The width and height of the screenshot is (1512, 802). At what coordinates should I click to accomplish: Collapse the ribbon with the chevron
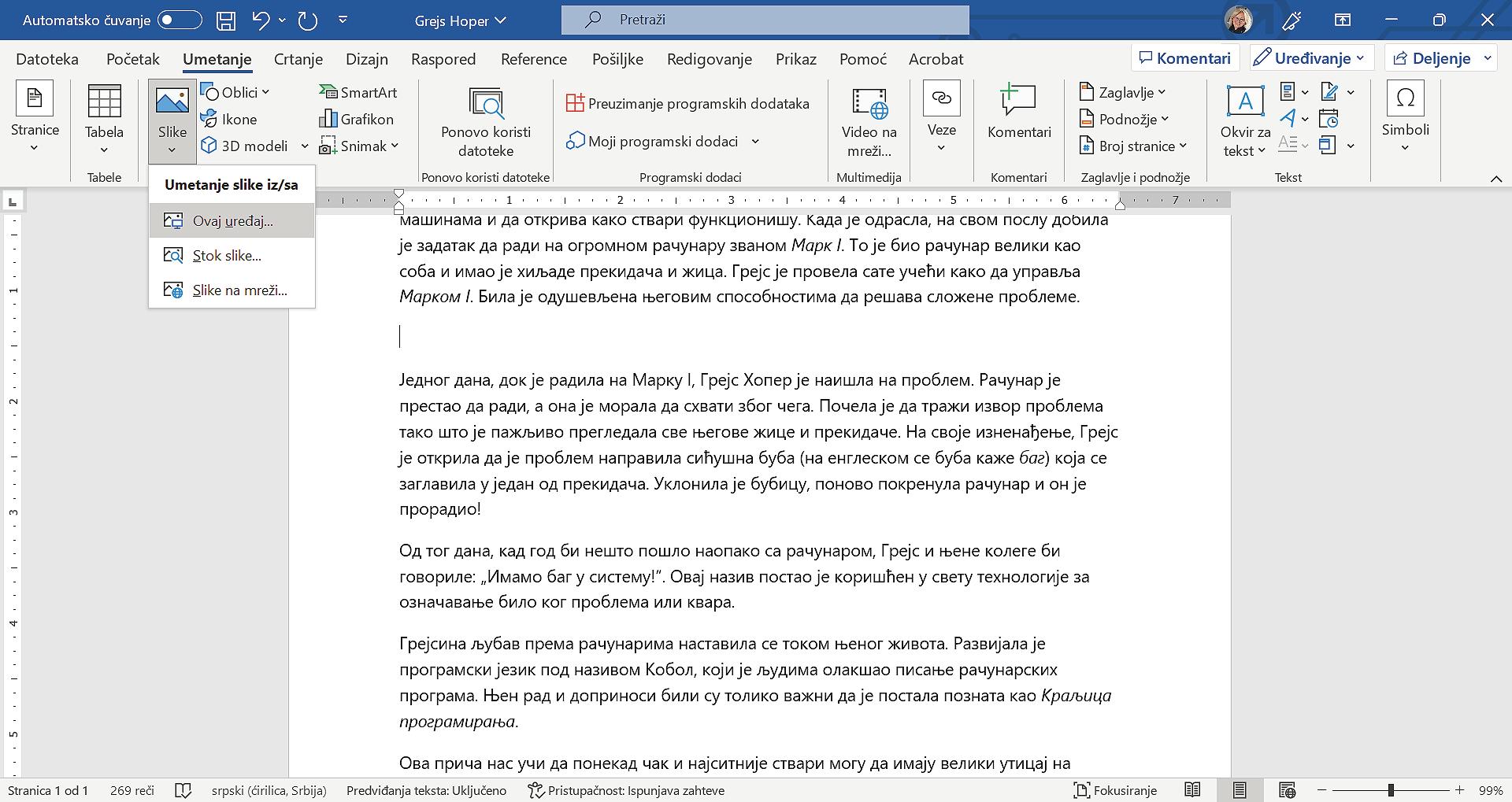pyautogui.click(x=1496, y=179)
